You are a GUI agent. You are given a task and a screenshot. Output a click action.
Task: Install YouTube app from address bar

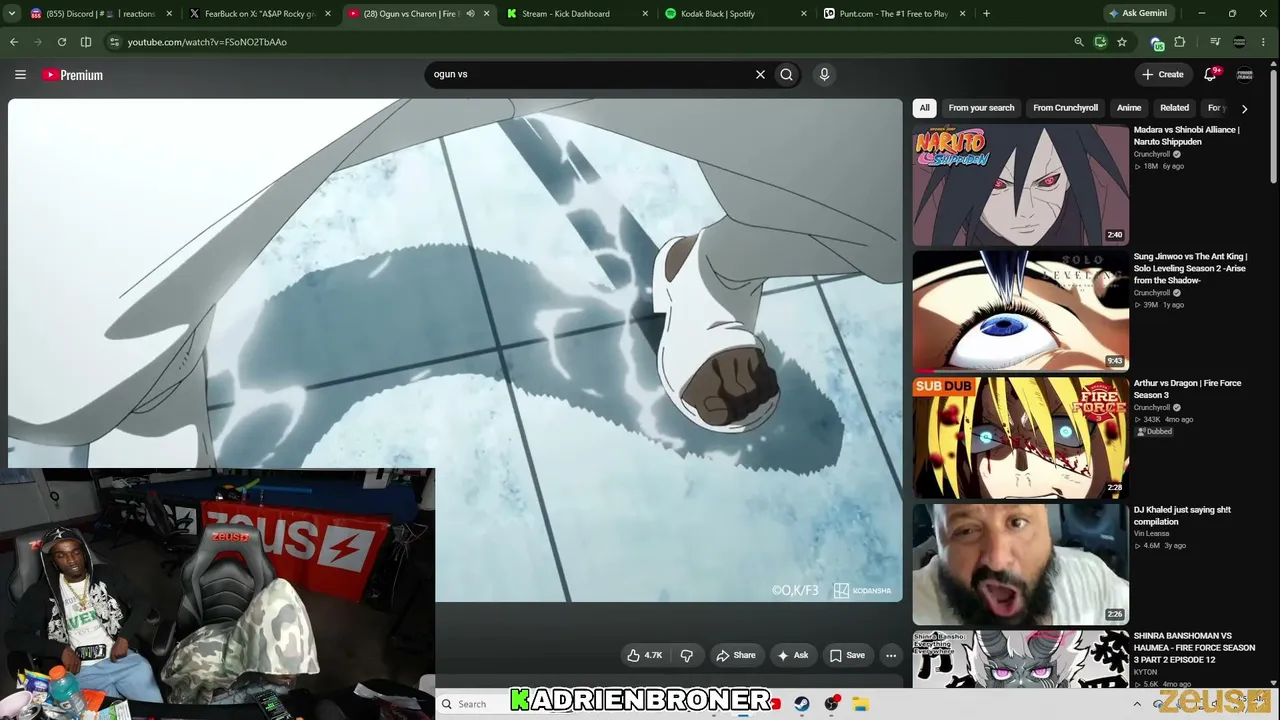coord(1100,42)
